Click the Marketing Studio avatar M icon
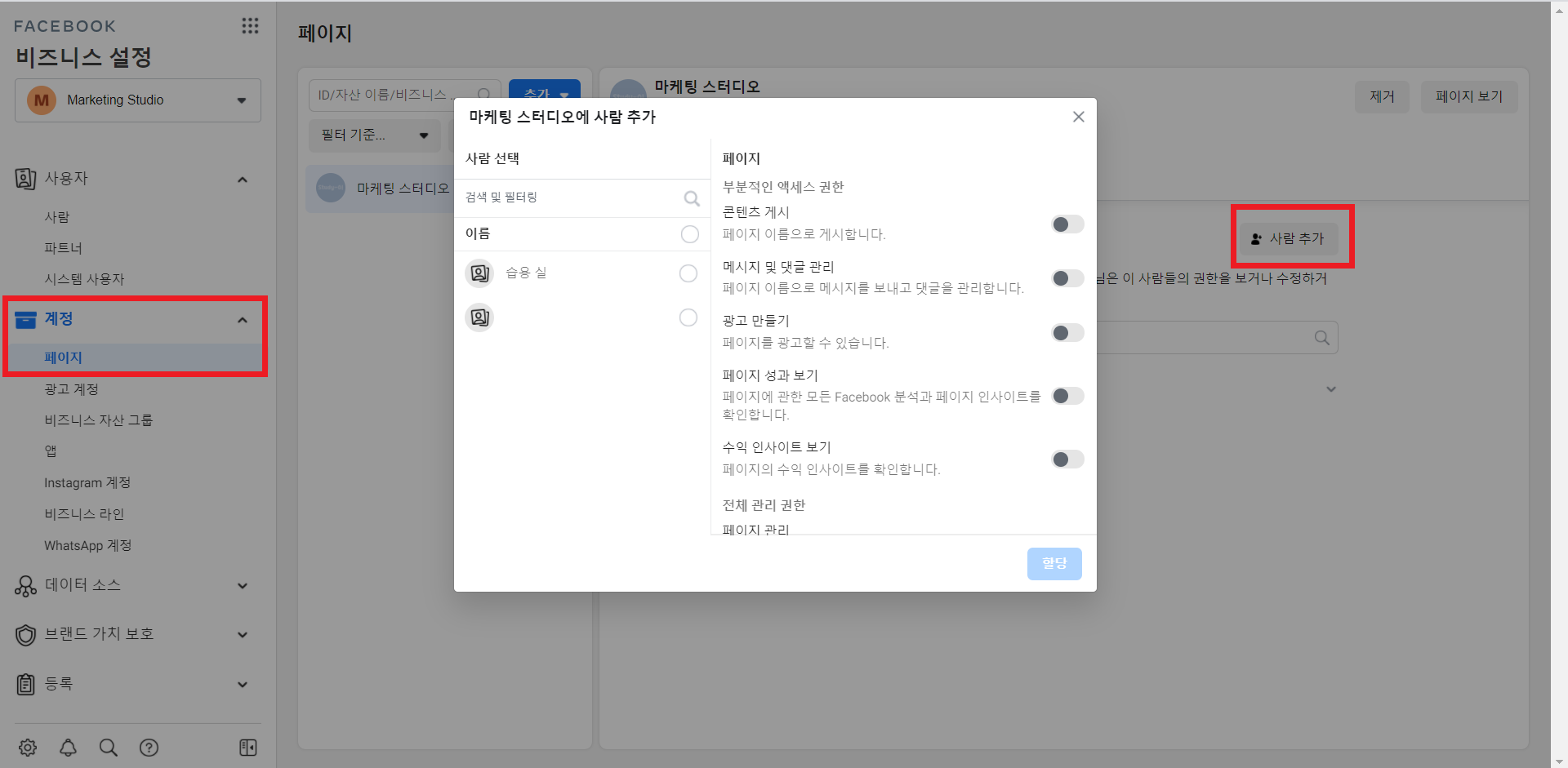 click(42, 100)
